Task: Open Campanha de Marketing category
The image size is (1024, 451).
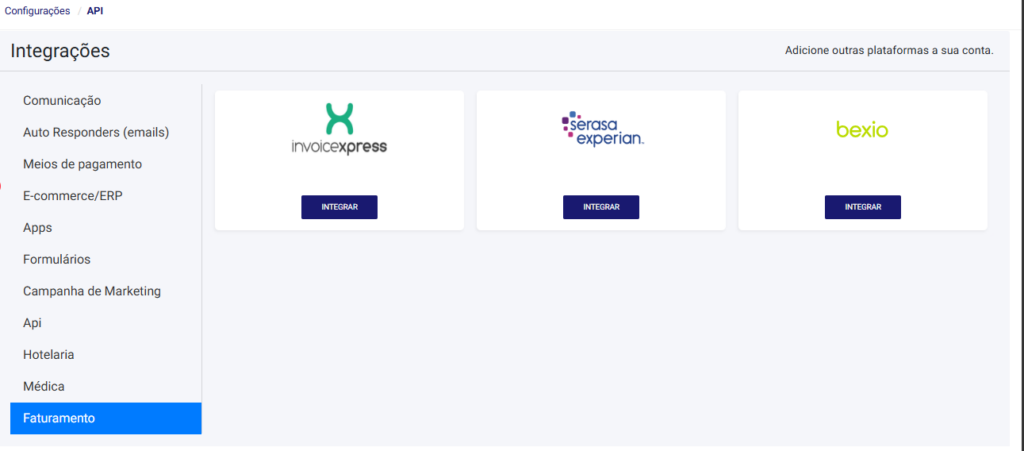Action: click(92, 291)
